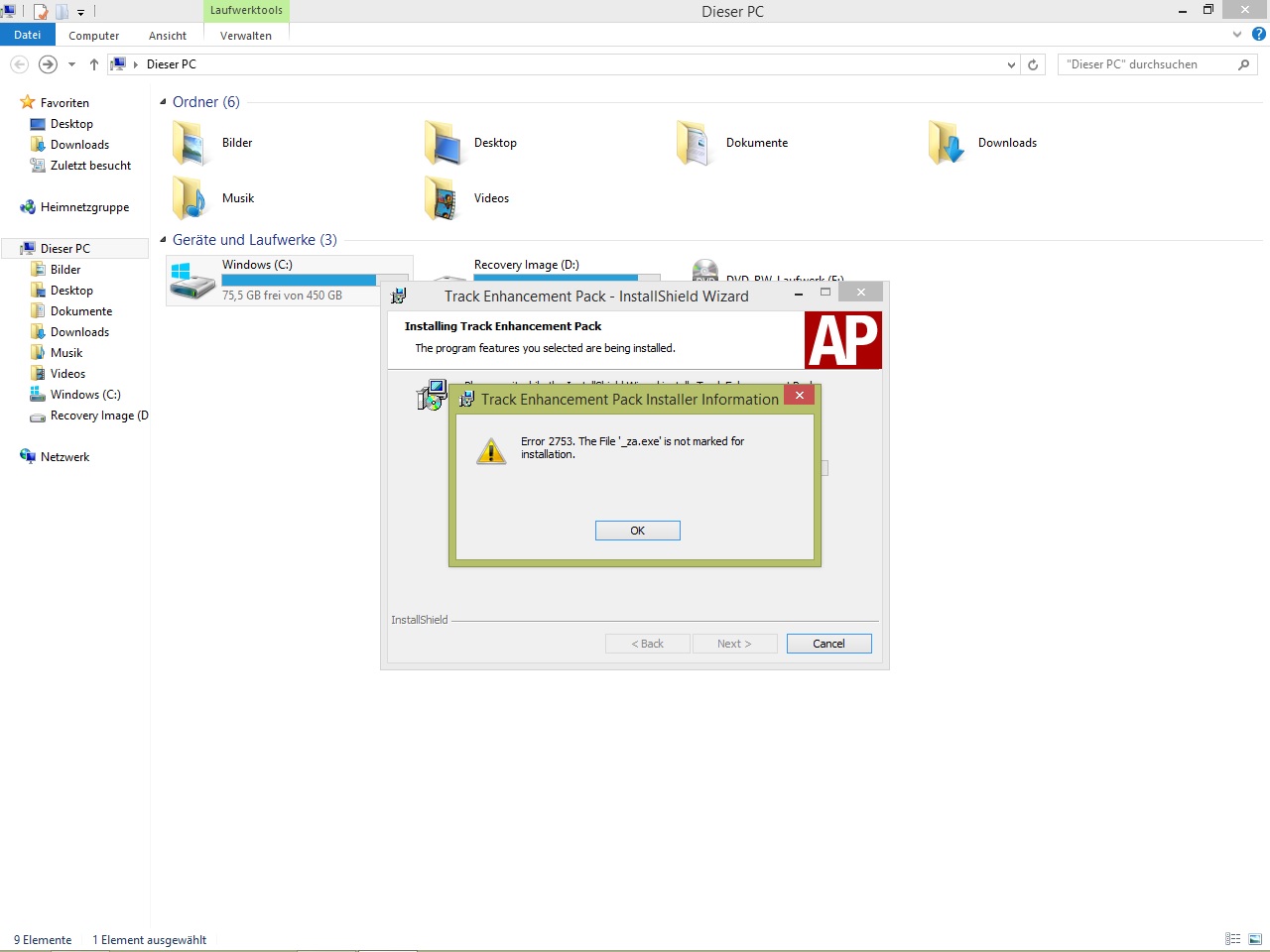Click the < Back button in the wizard
The height and width of the screenshot is (952, 1270).
(x=648, y=644)
